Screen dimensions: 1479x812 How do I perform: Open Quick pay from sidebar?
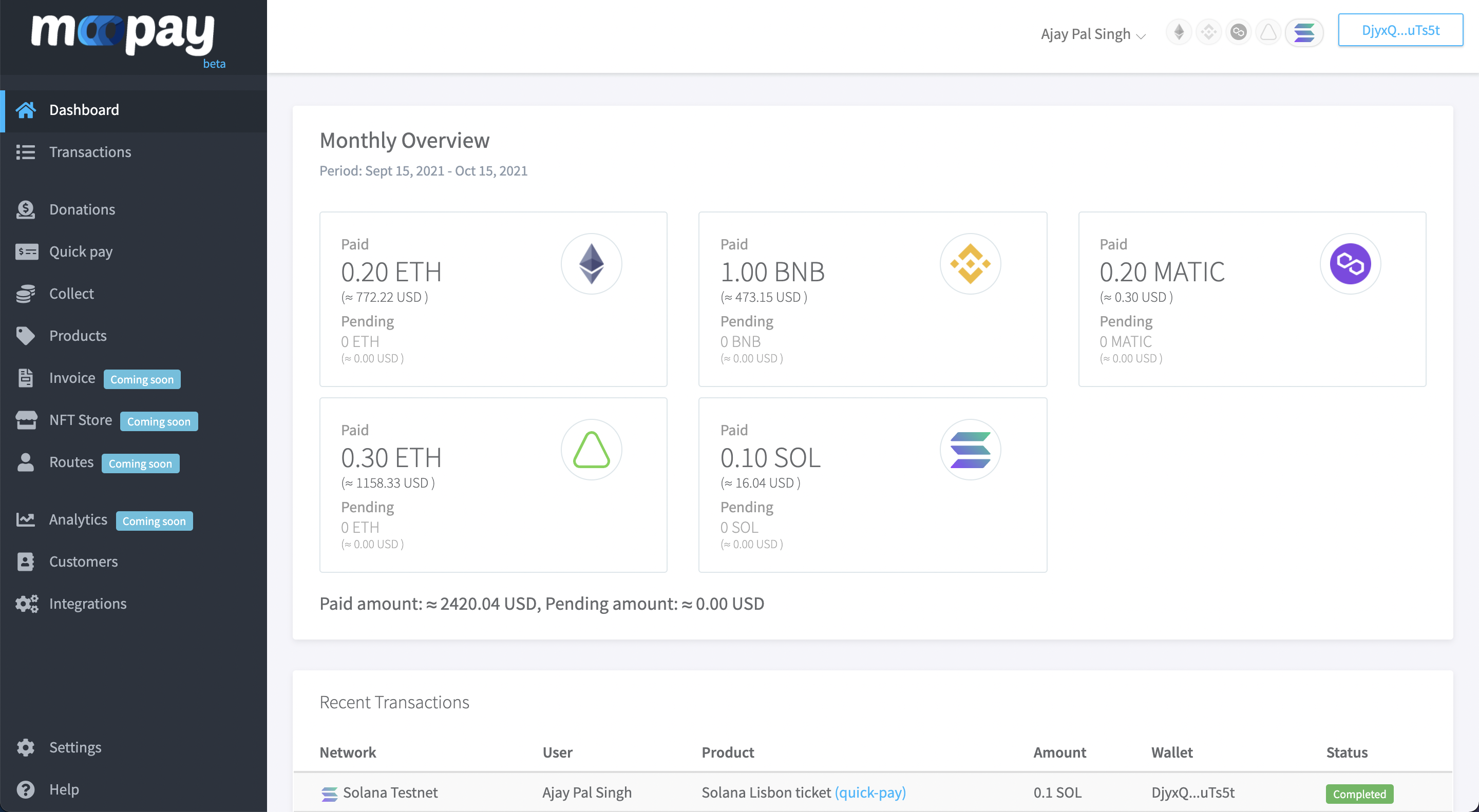tap(81, 252)
